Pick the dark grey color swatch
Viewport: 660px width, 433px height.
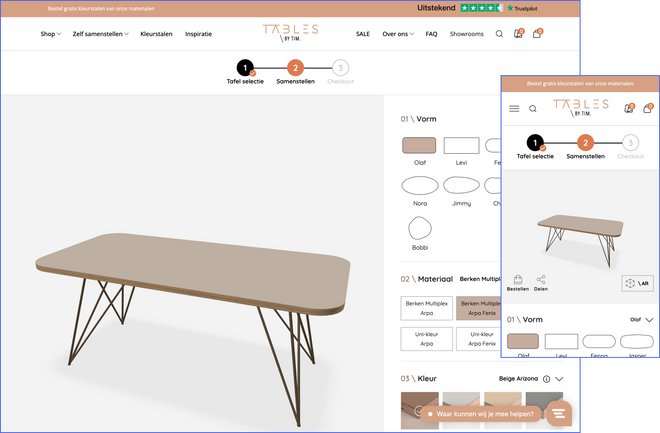pos(544,410)
